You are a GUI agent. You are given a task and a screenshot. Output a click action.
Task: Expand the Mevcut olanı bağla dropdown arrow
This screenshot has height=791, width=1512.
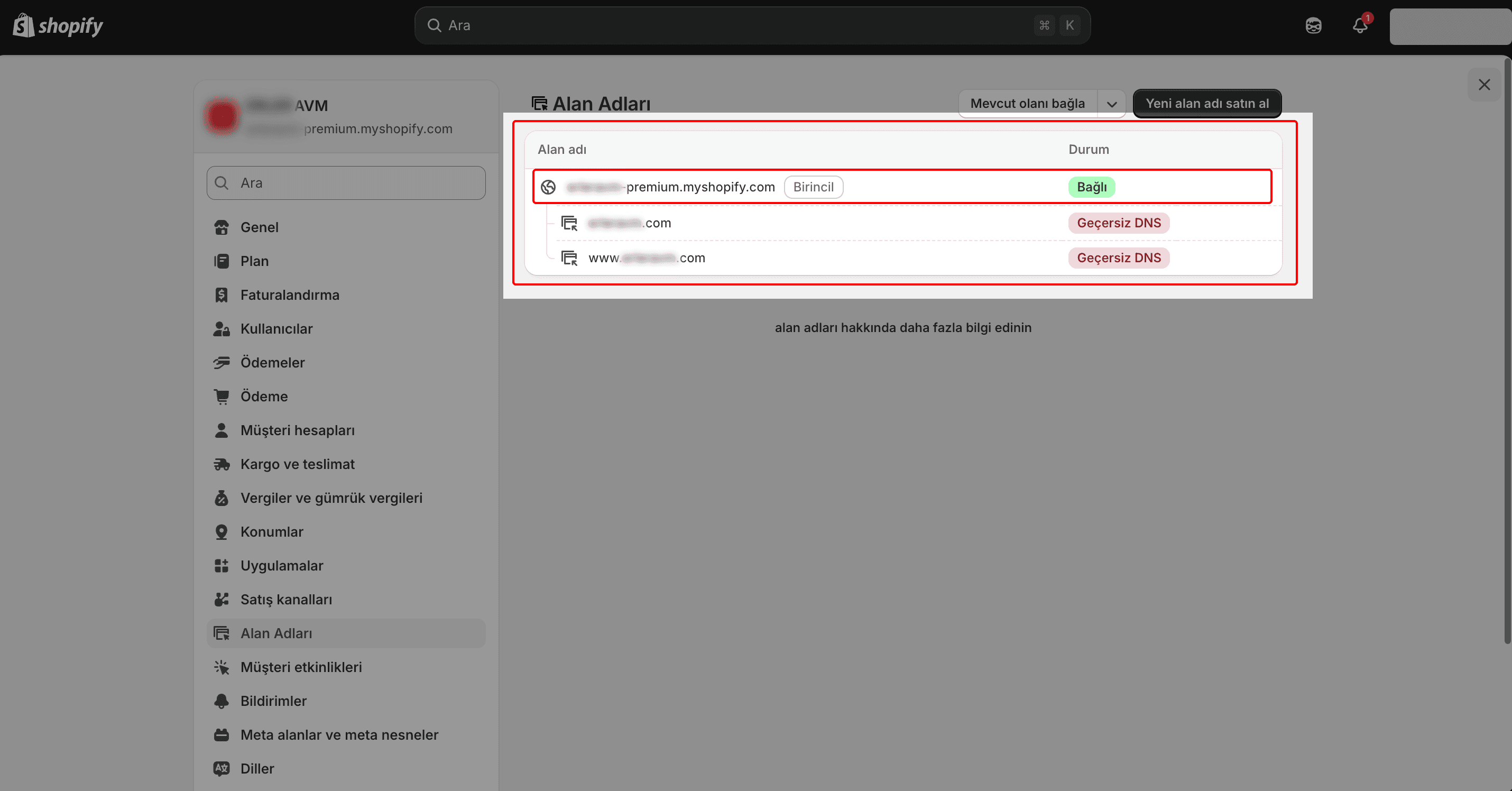coord(1111,104)
